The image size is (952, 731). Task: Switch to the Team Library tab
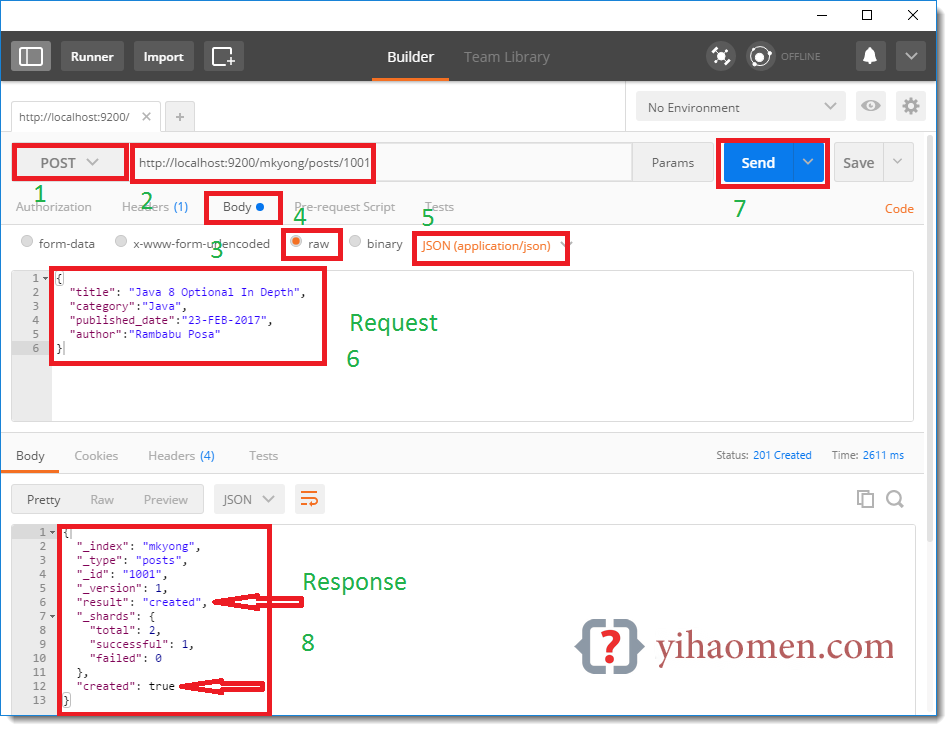click(x=506, y=57)
